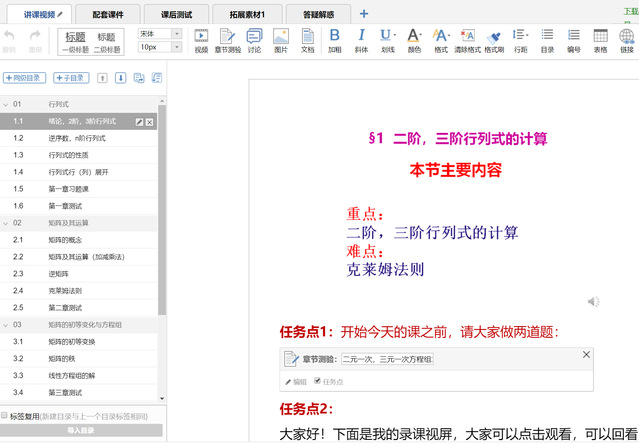Open text format with the 格式 icon
The image size is (639, 443).
click(440, 35)
